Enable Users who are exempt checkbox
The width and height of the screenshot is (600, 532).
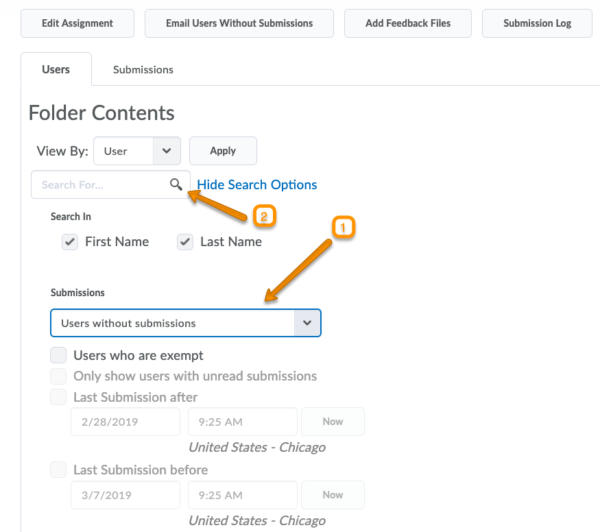(59, 355)
